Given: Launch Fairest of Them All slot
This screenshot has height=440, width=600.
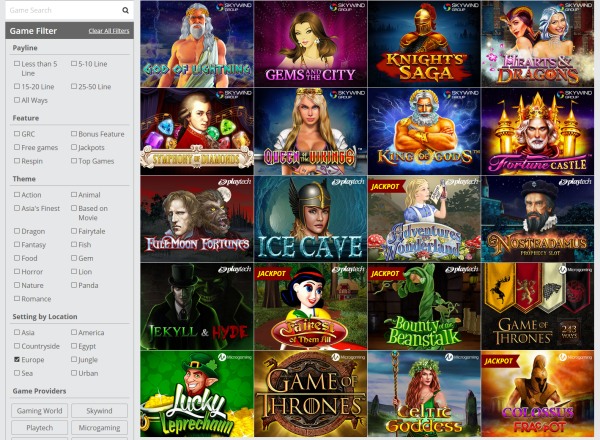Looking at the screenshot, I should [x=310, y=306].
